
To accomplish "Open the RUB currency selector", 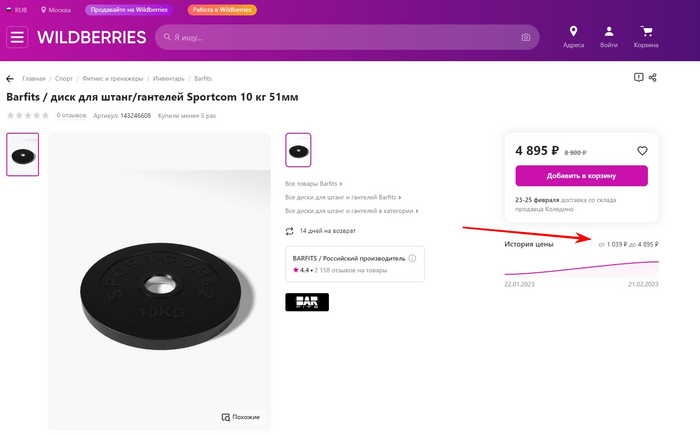I will [18, 9].
